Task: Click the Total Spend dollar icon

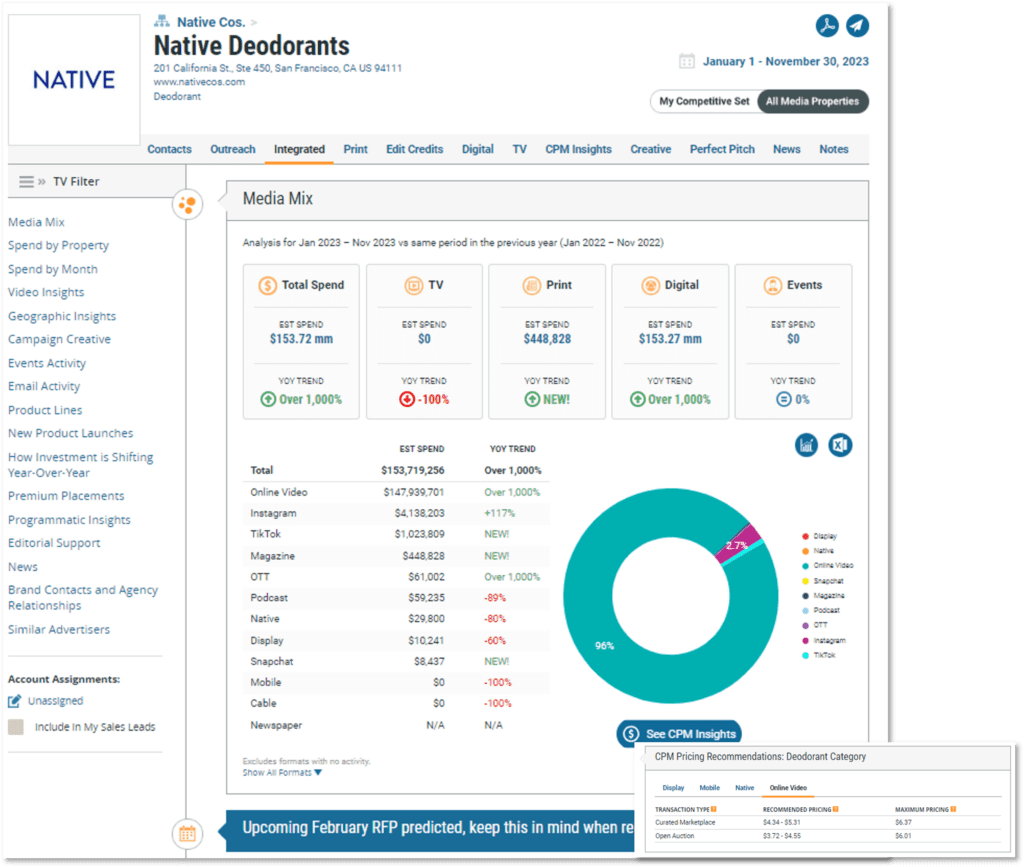Action: click(x=268, y=285)
